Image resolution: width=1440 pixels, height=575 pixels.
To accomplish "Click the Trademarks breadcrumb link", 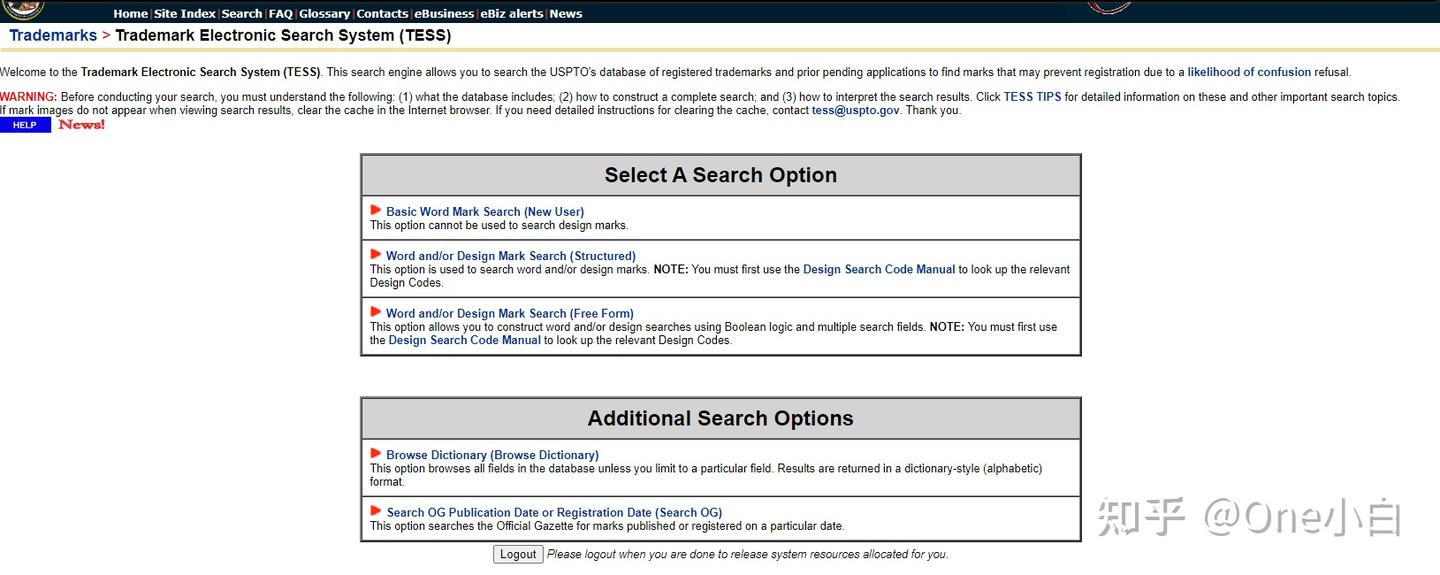I will click(x=53, y=36).
